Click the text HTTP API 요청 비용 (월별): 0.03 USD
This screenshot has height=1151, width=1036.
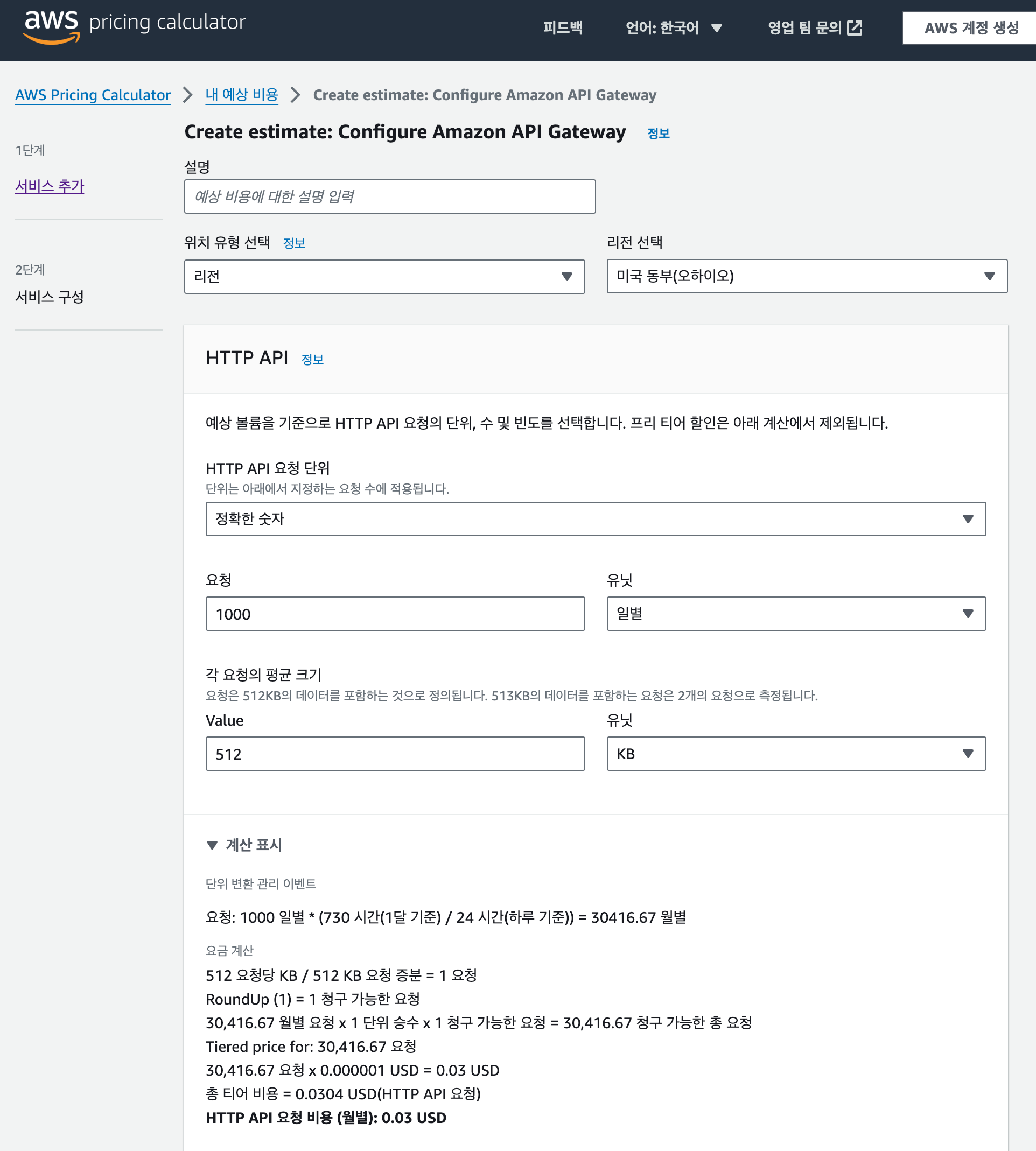pyautogui.click(x=326, y=1118)
